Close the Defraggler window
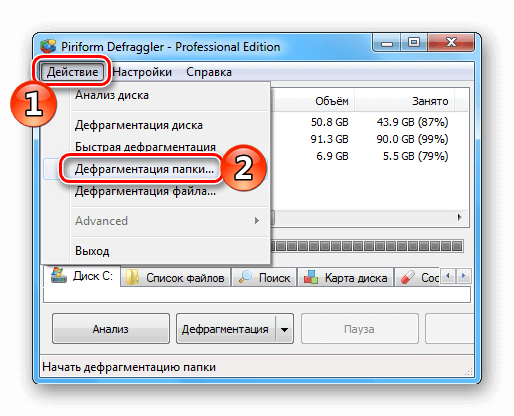 tap(451, 43)
